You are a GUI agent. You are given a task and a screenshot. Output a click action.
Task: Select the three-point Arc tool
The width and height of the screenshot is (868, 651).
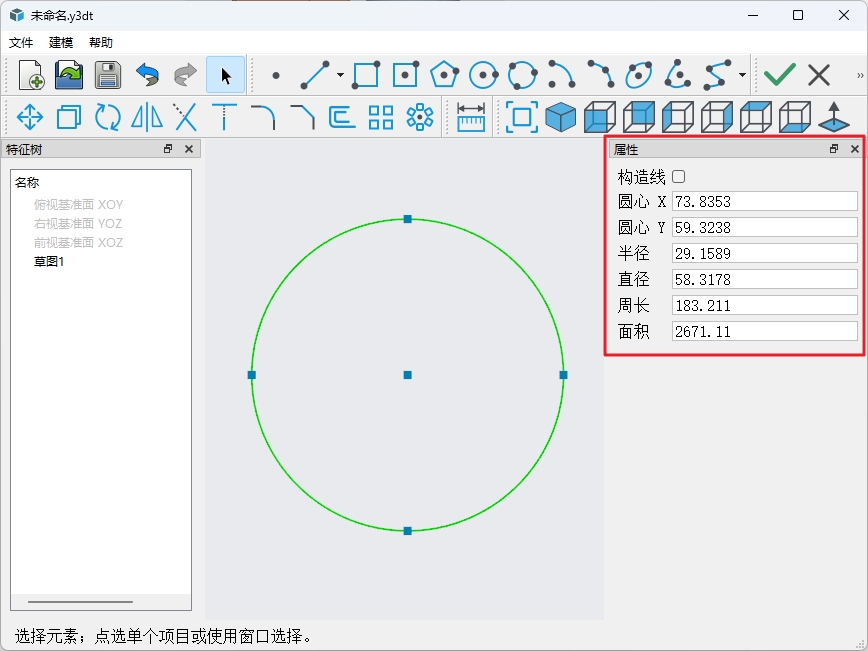[561, 75]
